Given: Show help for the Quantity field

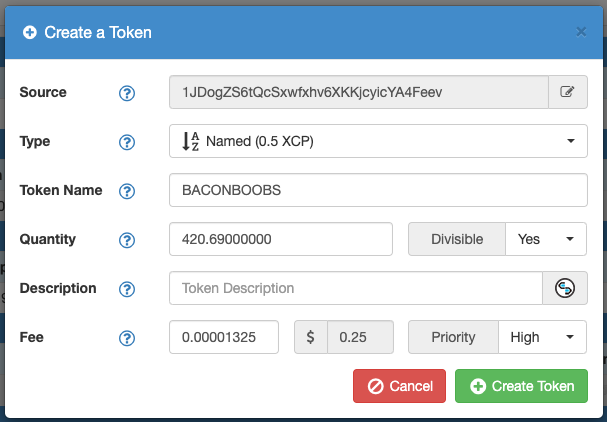Looking at the screenshot, I should [x=127, y=240].
